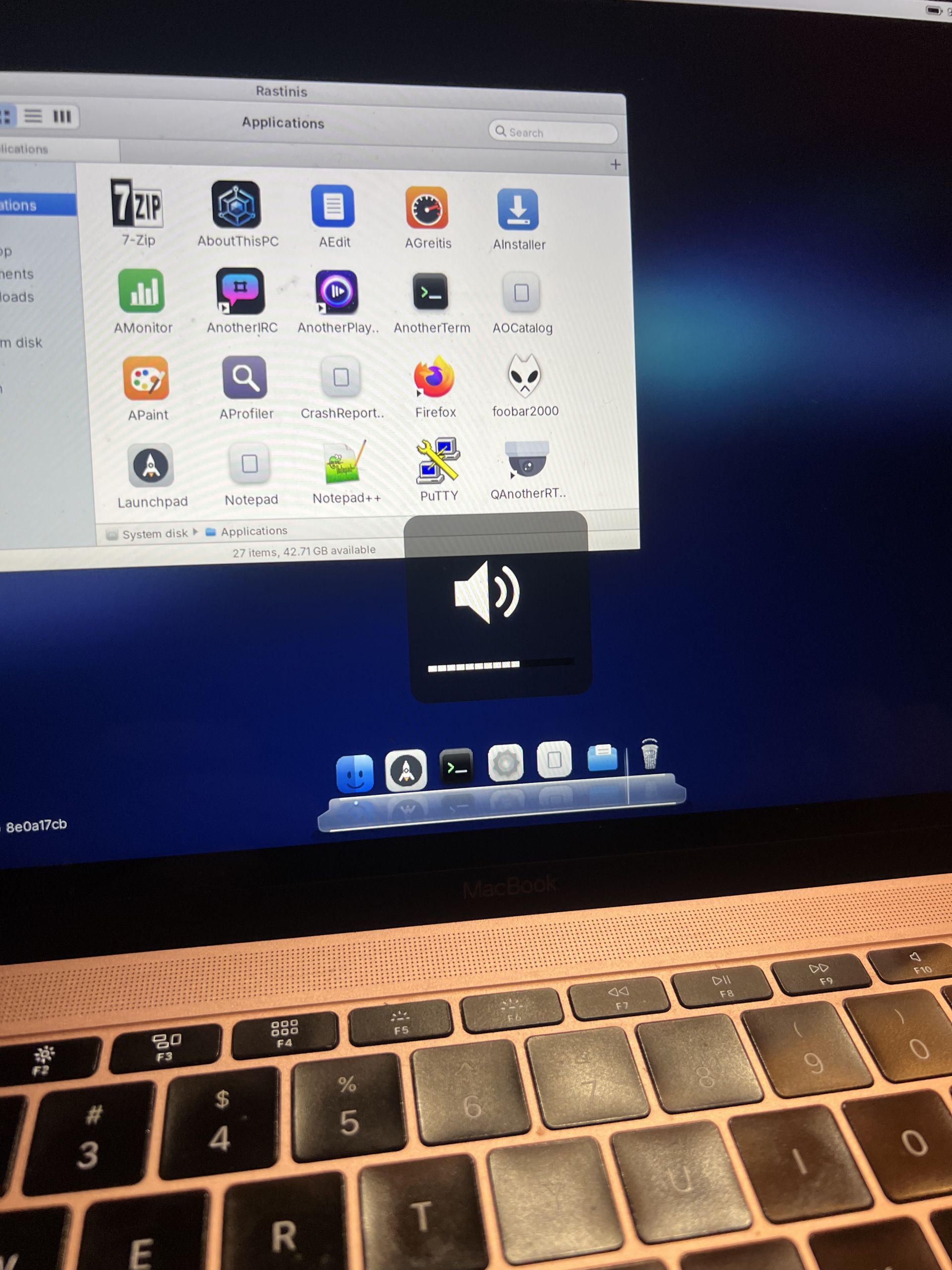
Task: Launch QAnotherRTSP camera app
Action: click(x=527, y=459)
